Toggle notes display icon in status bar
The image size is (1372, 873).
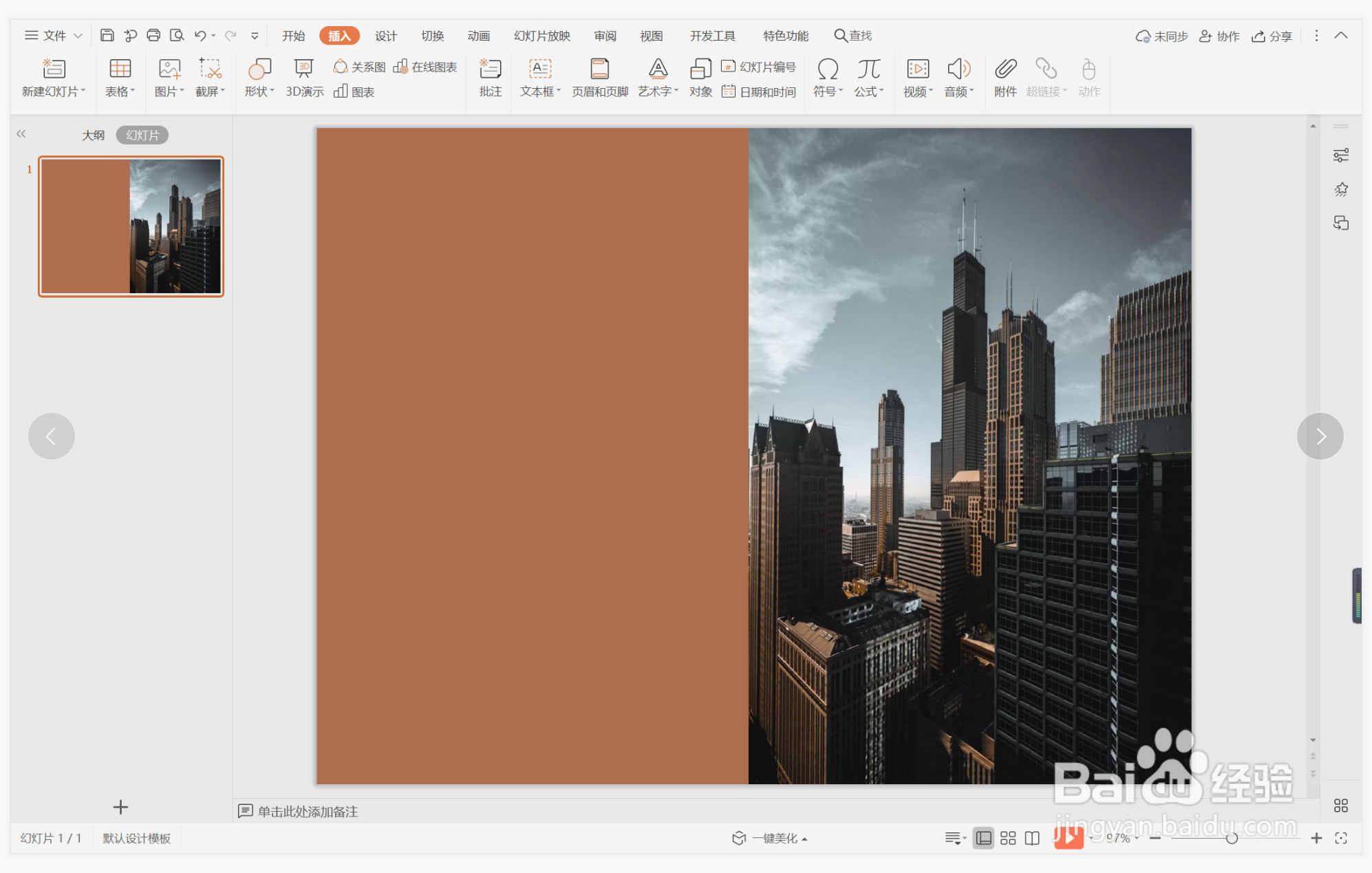tap(954, 838)
